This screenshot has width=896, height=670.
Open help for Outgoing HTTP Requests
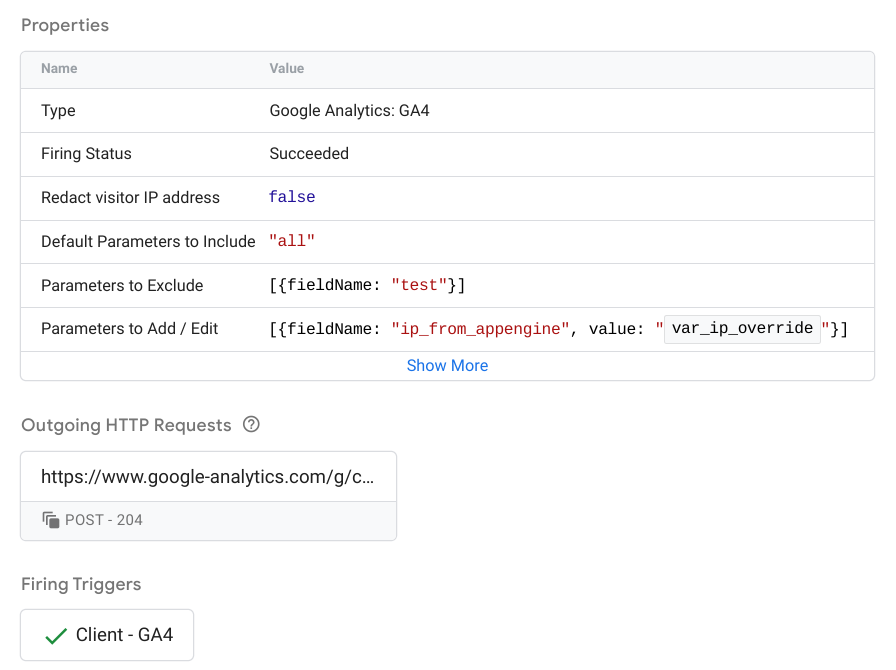point(250,424)
